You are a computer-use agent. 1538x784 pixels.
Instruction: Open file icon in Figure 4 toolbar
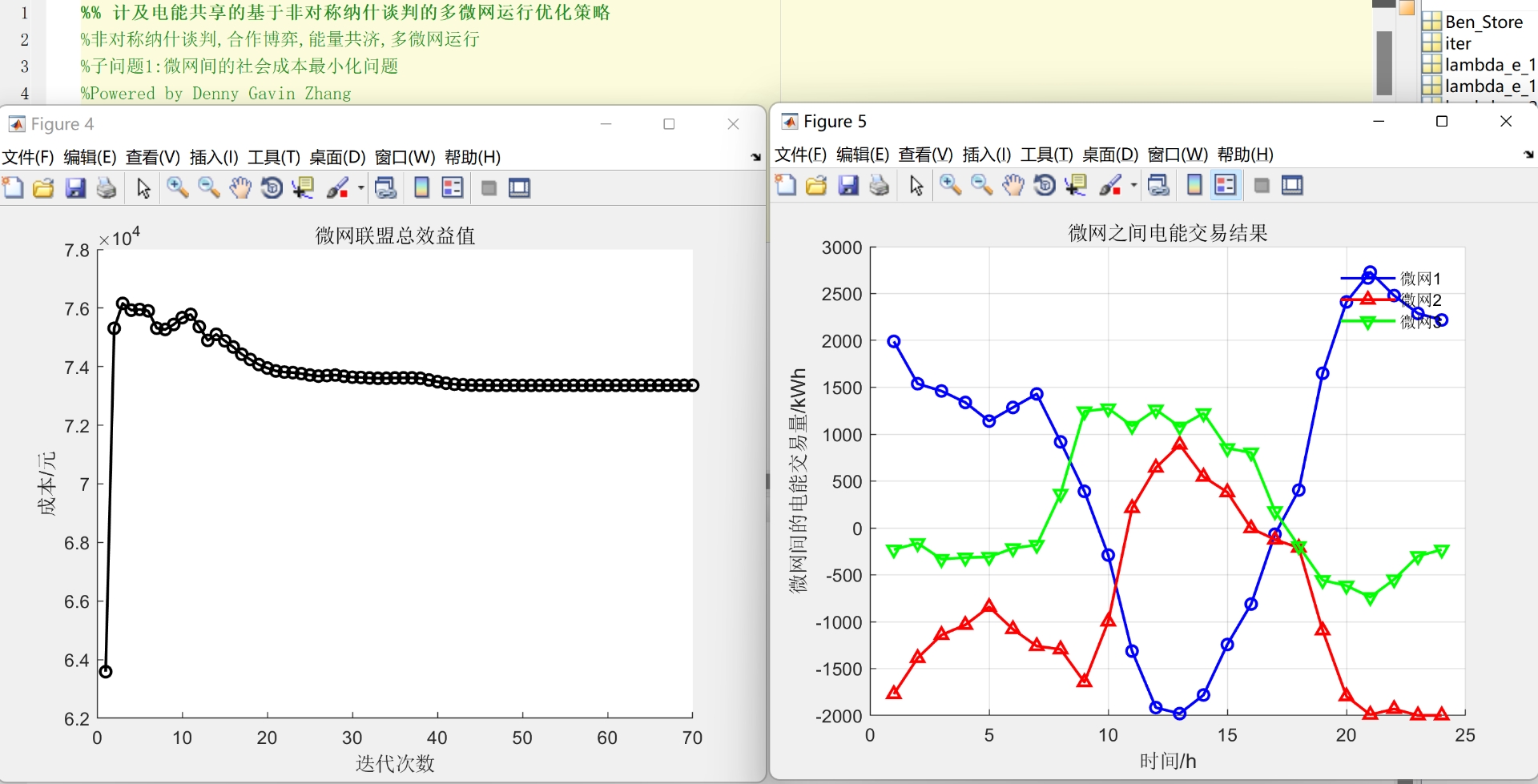point(43,187)
